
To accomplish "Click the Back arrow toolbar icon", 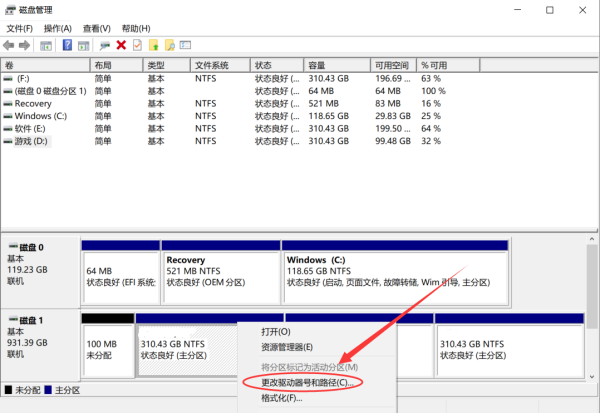I will (10, 45).
